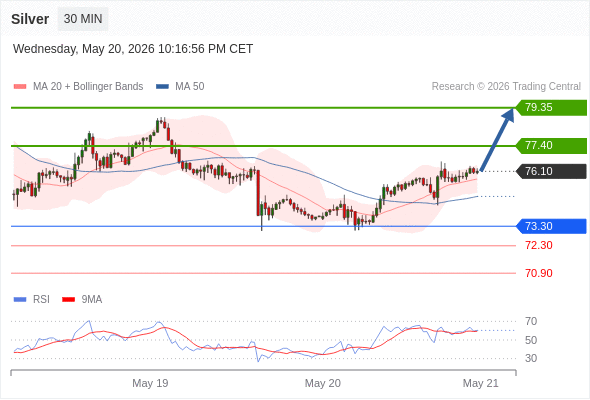The width and height of the screenshot is (590, 400).
Task: Click the Silver chart title
Action: [30, 19]
